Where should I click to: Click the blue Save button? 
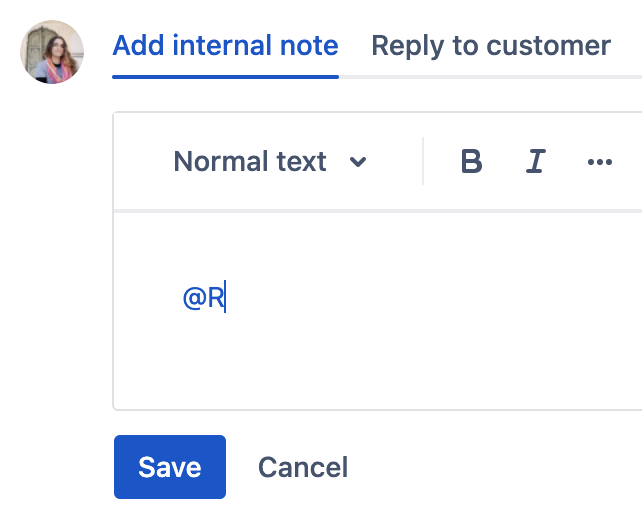(x=170, y=467)
